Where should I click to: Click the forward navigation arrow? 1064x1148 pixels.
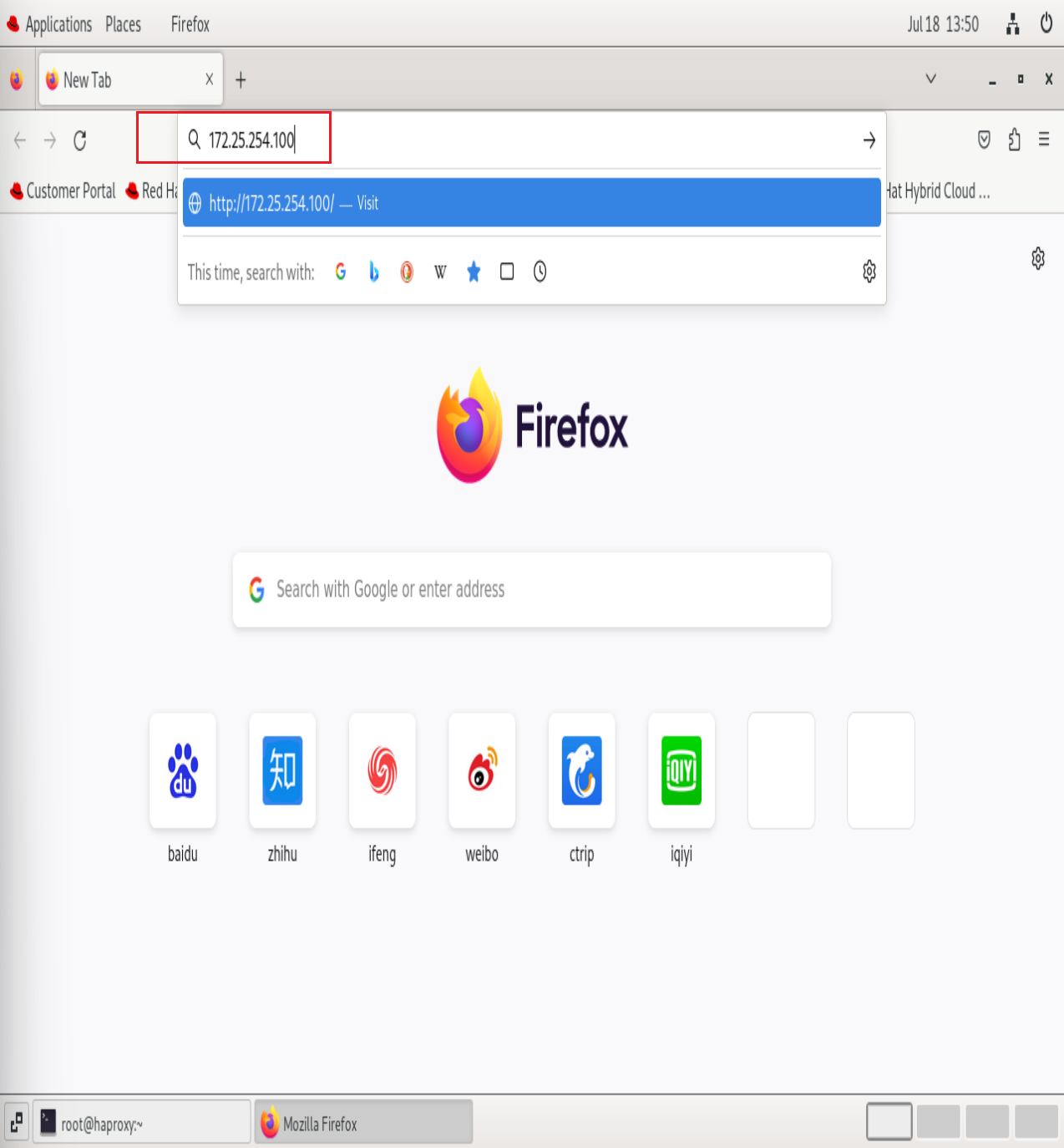(x=50, y=140)
